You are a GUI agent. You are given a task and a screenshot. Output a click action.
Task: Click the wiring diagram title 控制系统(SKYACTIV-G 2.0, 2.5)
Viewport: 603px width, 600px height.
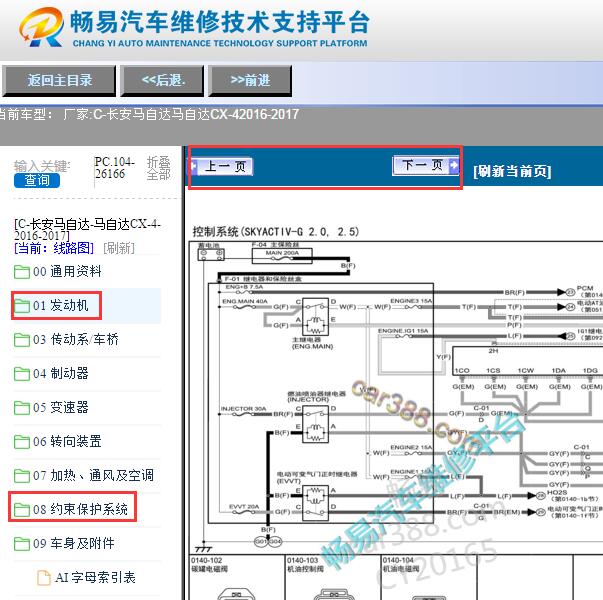(276, 232)
